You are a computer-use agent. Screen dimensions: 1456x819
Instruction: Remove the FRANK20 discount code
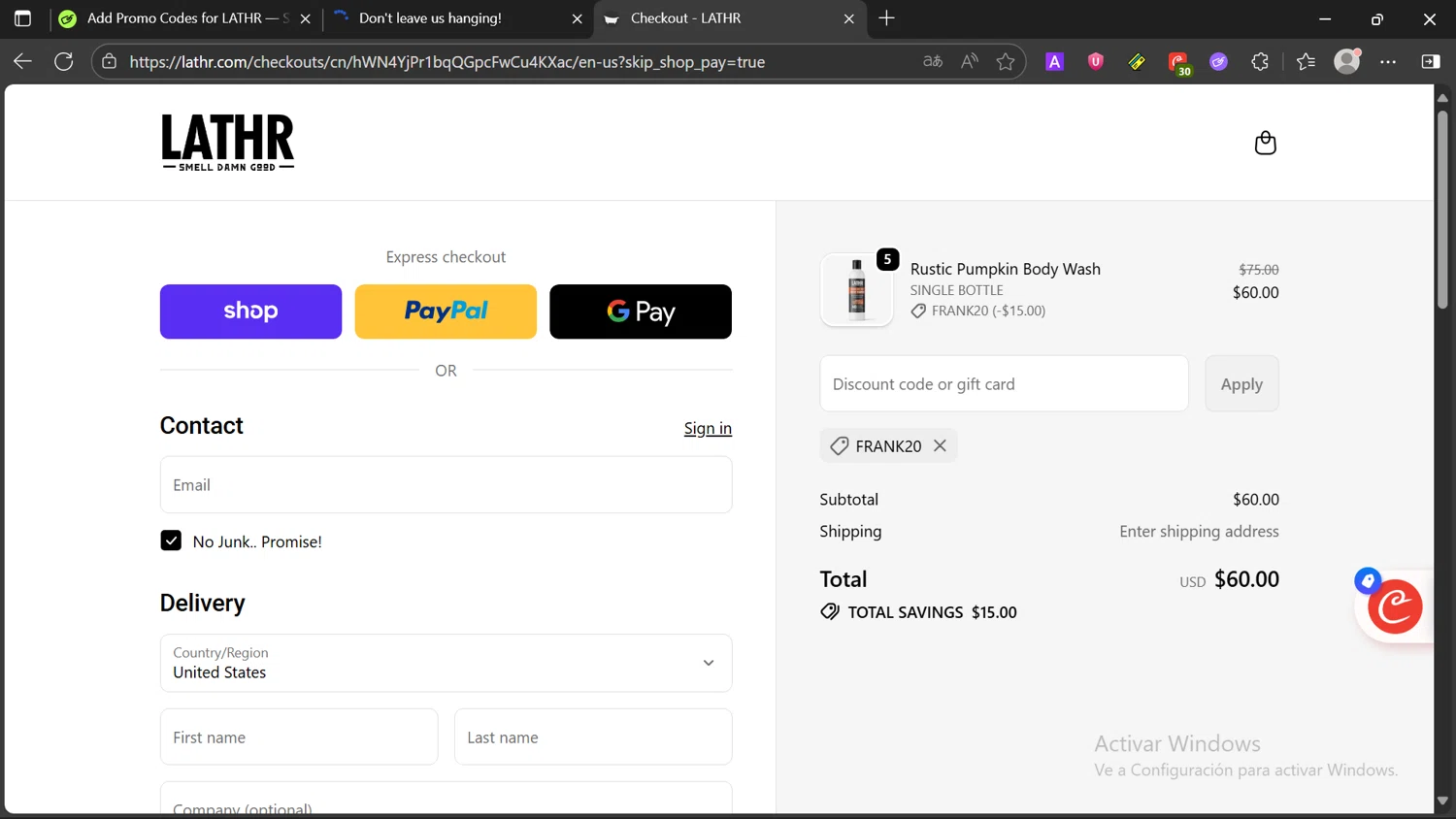(940, 445)
